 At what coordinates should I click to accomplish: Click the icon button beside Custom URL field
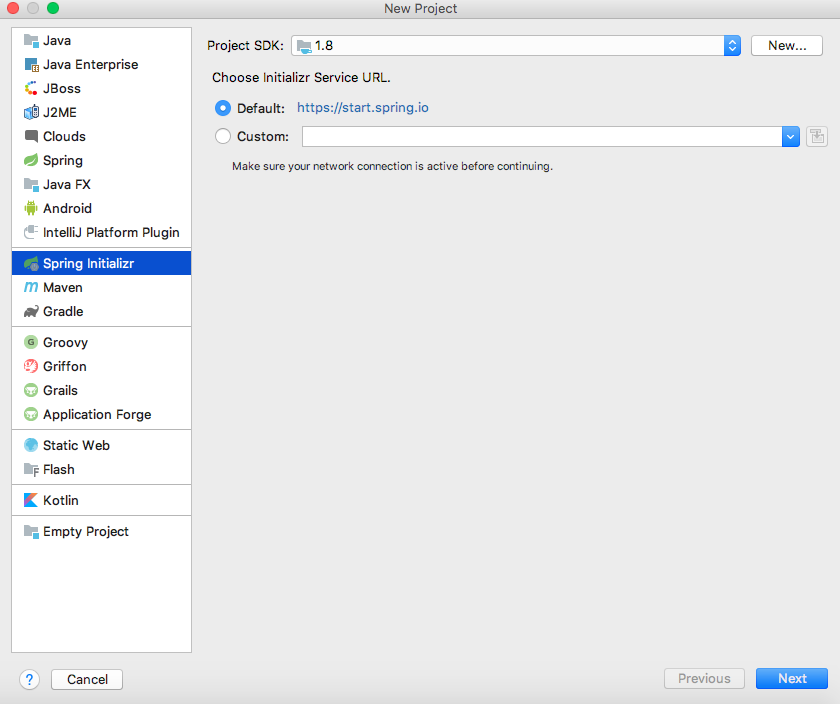817,137
